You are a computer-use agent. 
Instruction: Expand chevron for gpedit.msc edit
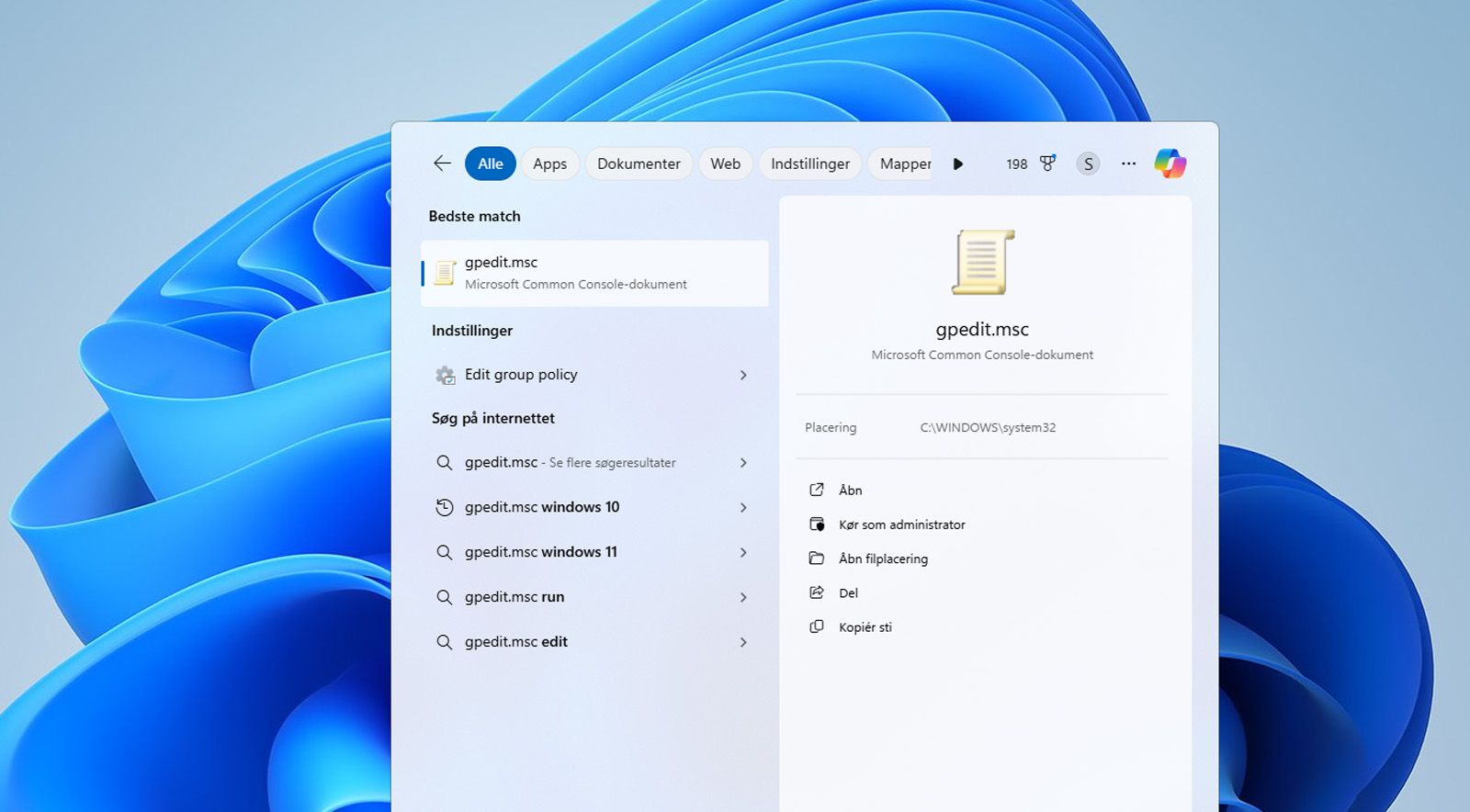click(743, 642)
